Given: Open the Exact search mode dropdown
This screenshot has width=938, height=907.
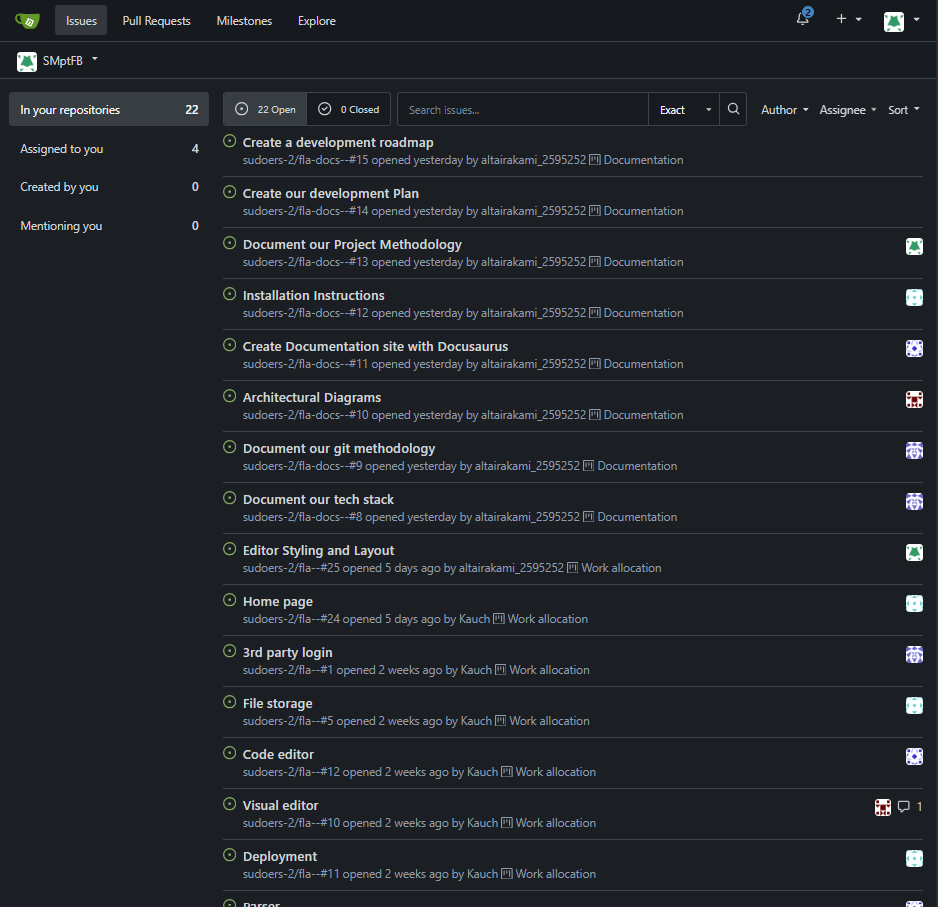Looking at the screenshot, I should [x=684, y=109].
